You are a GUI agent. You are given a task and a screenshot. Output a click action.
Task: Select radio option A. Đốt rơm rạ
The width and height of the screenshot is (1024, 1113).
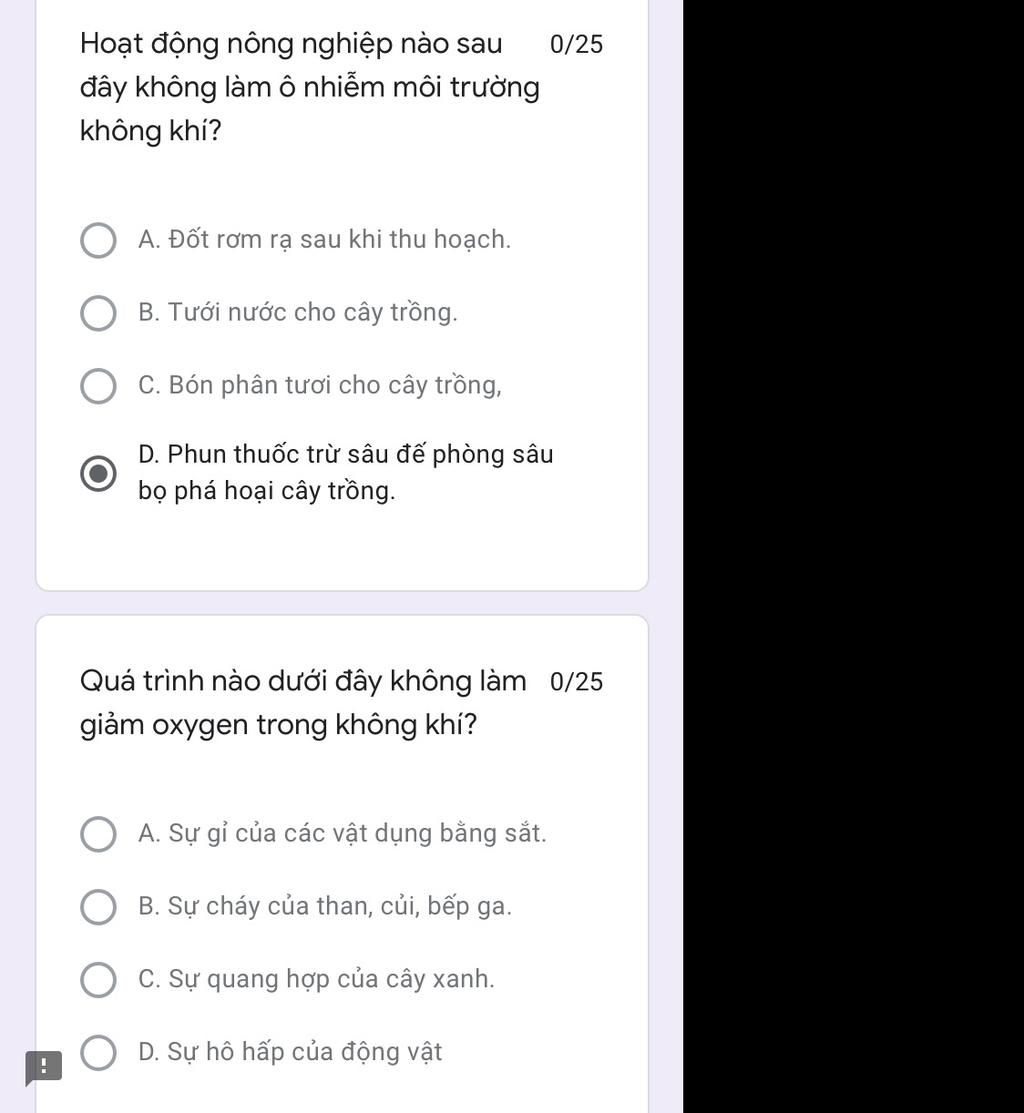pyautogui.click(x=99, y=240)
